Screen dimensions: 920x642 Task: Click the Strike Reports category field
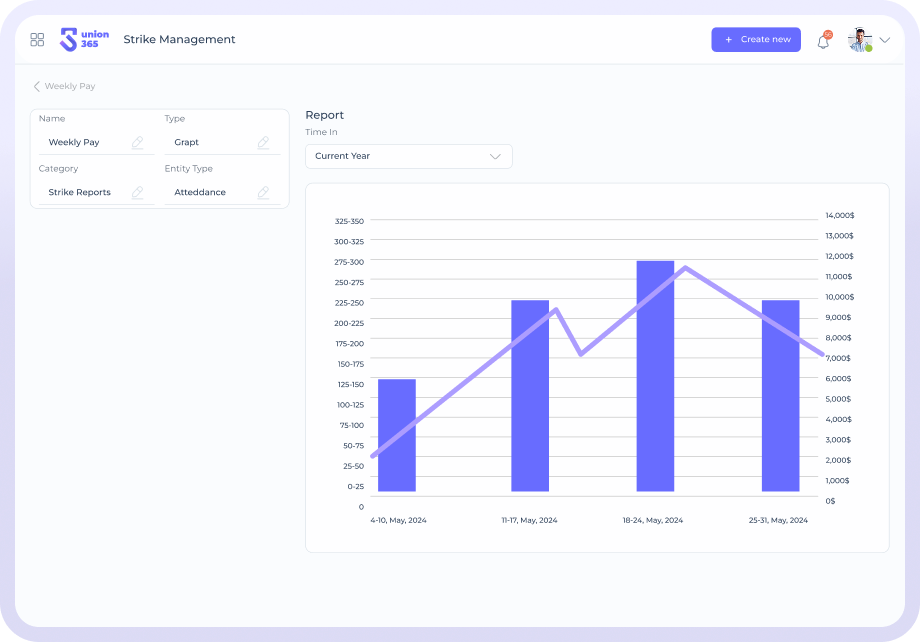(80, 192)
